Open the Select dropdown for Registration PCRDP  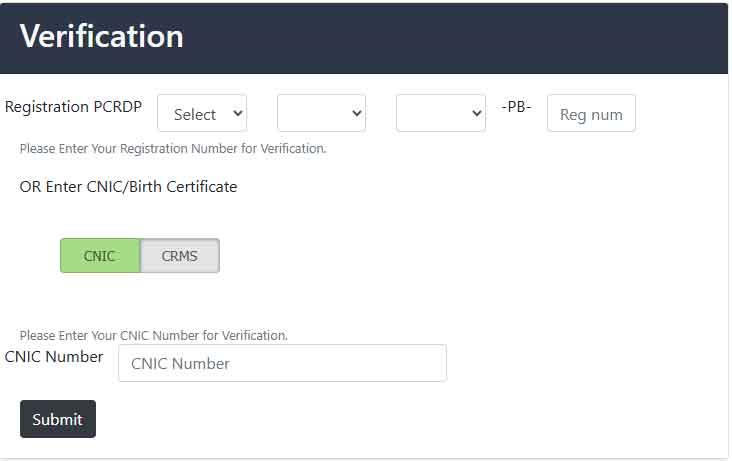(201, 113)
